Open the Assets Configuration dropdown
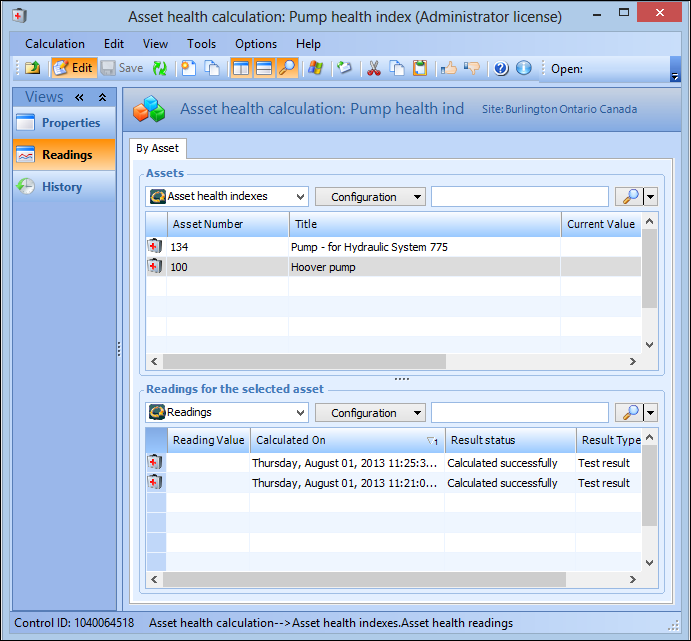Screen dimensions: 691x641 [x=370, y=197]
